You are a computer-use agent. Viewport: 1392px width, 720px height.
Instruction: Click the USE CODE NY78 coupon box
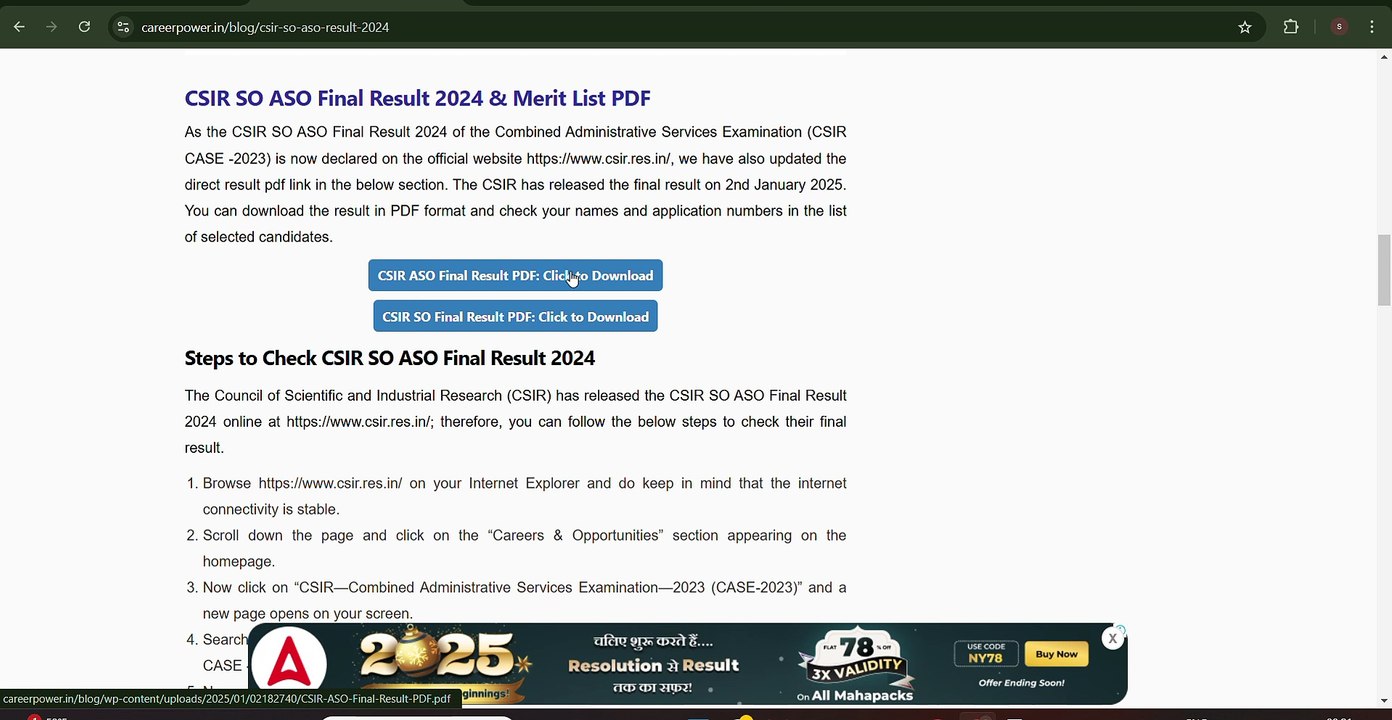click(986, 653)
